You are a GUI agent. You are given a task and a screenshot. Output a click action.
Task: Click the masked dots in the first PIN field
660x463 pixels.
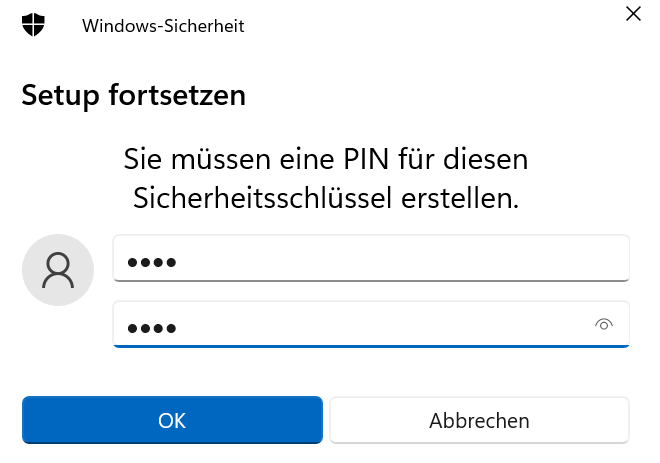(151, 263)
